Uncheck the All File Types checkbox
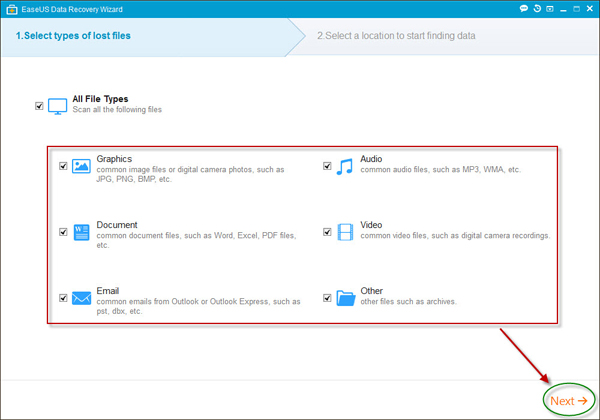The width and height of the screenshot is (600, 420). click(x=39, y=105)
